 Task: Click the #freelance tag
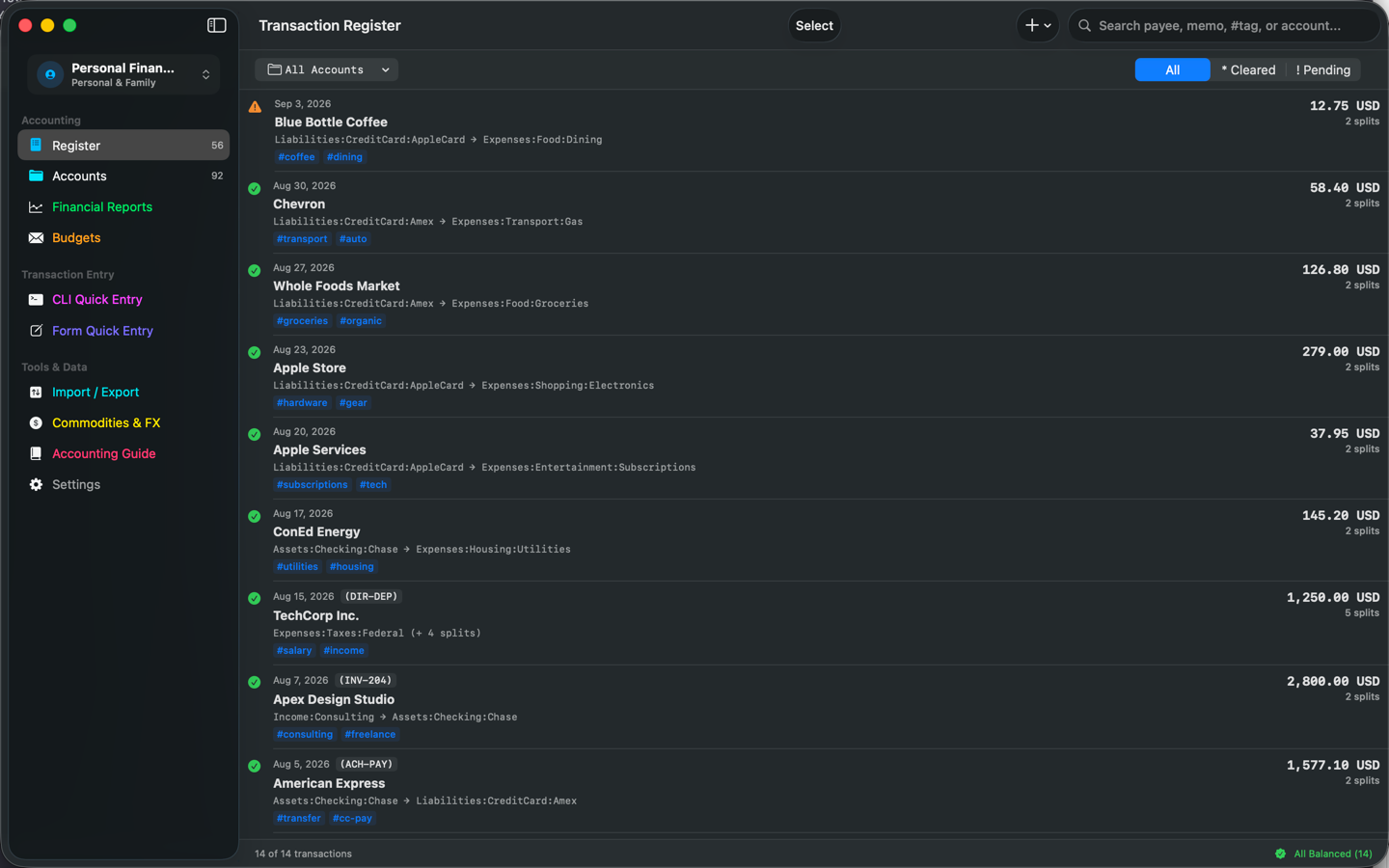[x=369, y=735]
